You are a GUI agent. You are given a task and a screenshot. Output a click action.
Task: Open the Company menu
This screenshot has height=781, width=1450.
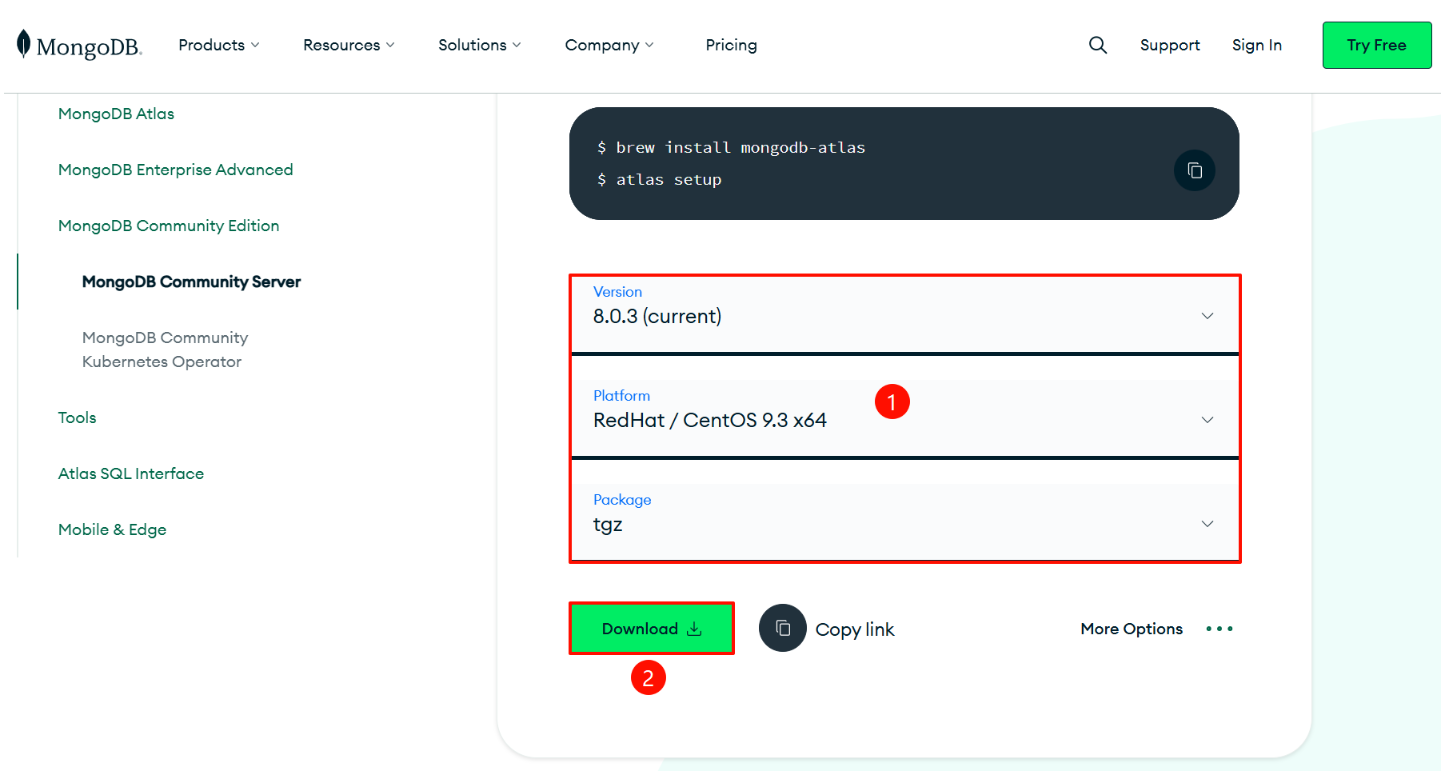[609, 45]
